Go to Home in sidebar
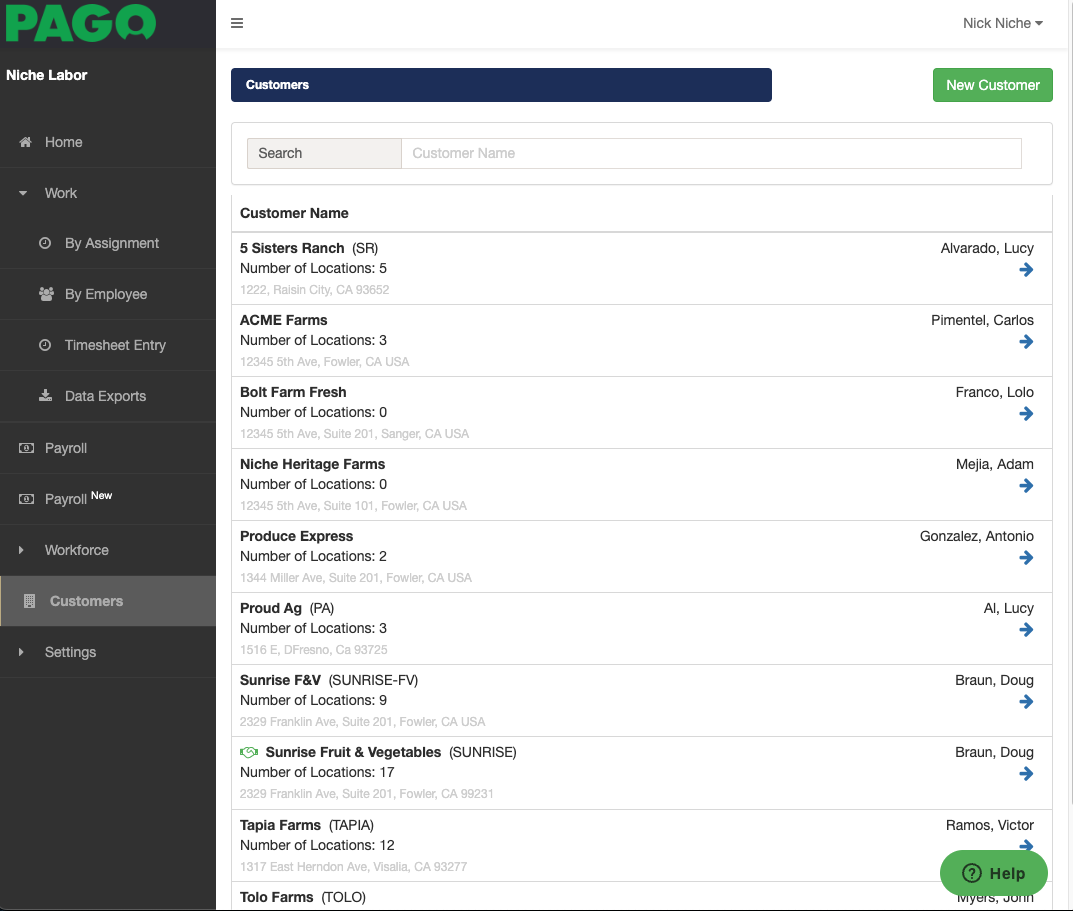Viewport: 1073px width, 911px height. click(x=63, y=142)
